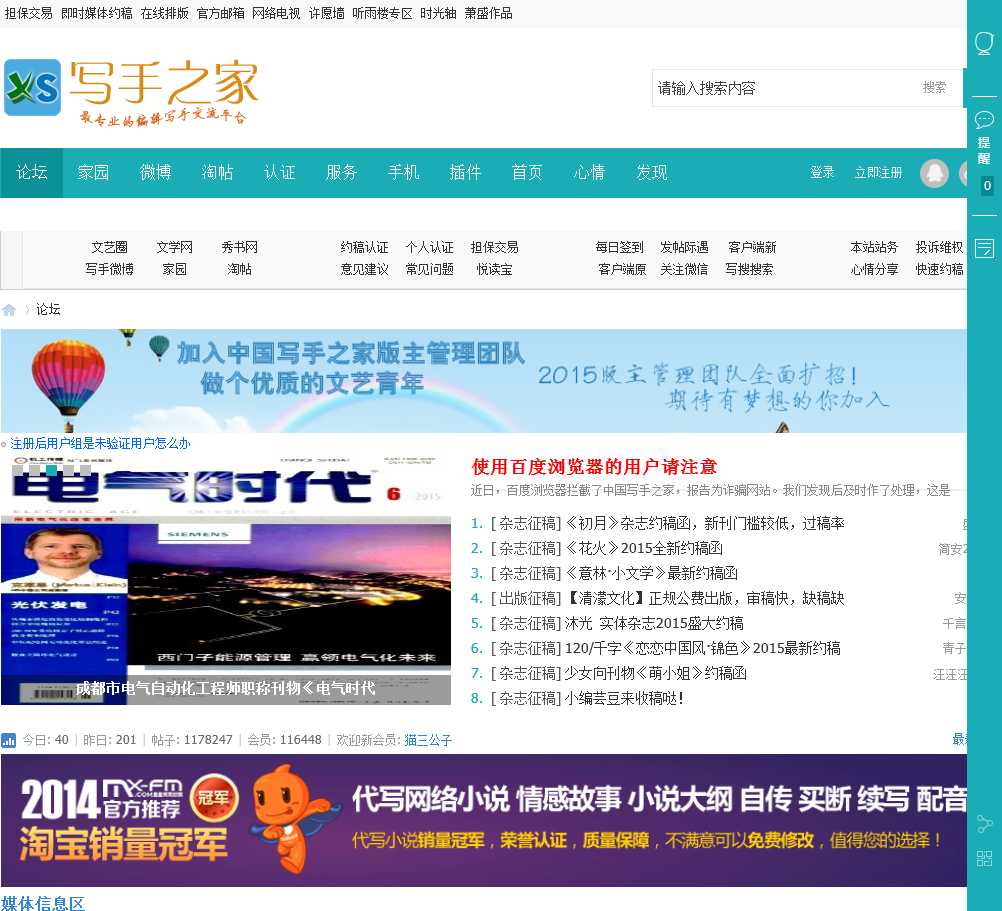
Task: Click the 立即注册 register link
Action: (x=879, y=172)
